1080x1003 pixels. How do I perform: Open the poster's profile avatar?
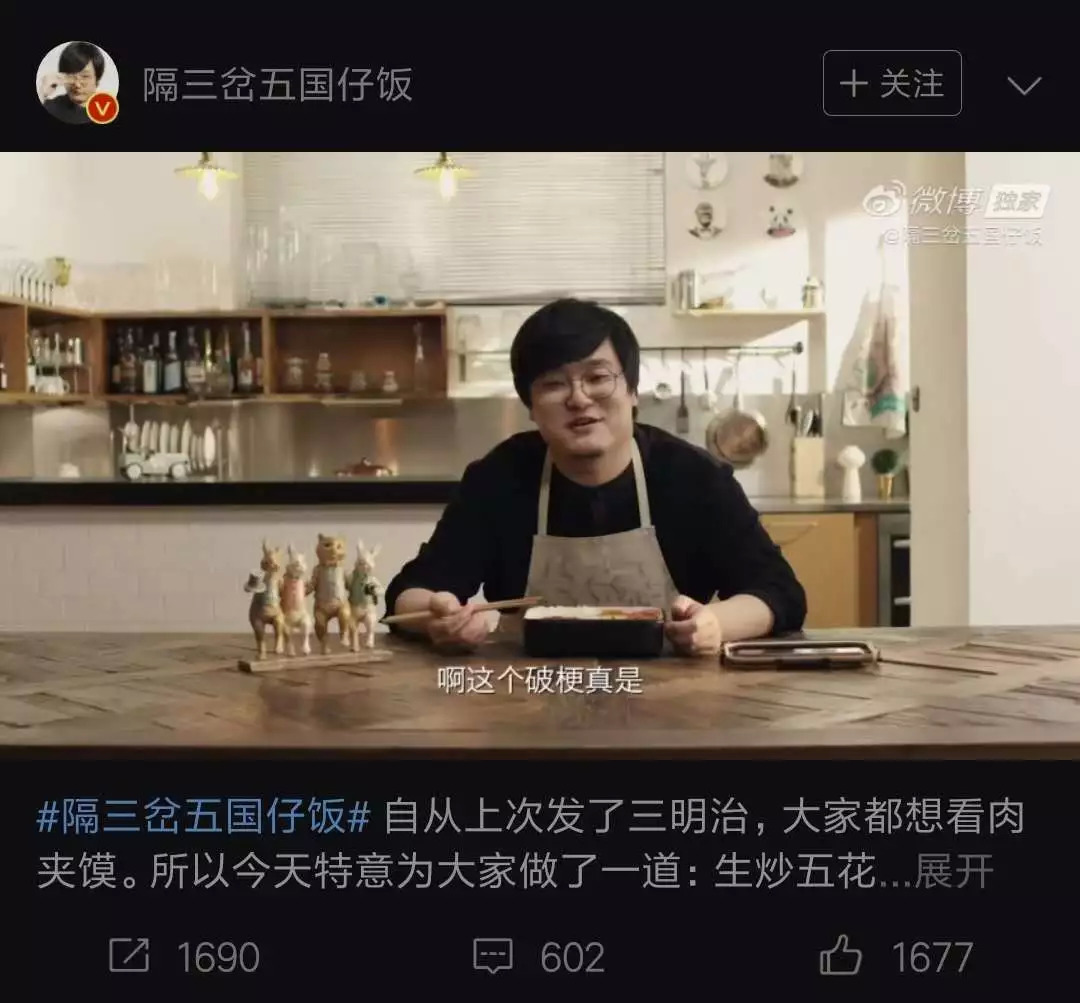77,83
